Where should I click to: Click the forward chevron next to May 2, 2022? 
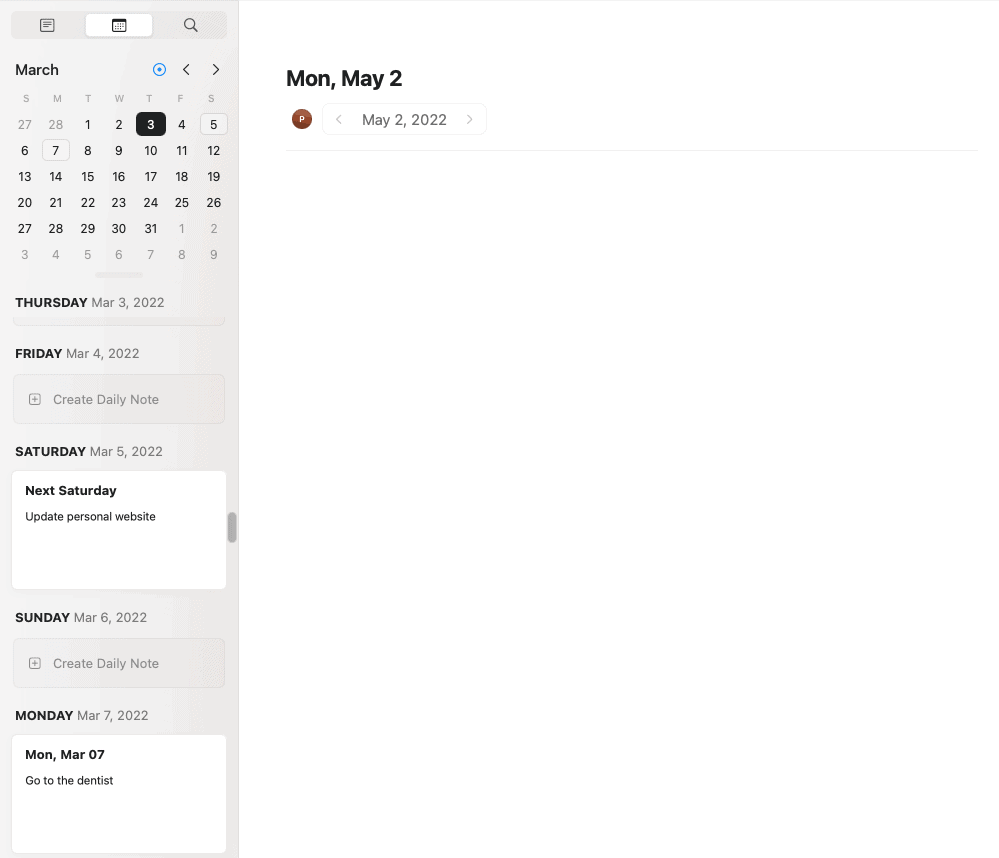click(469, 118)
